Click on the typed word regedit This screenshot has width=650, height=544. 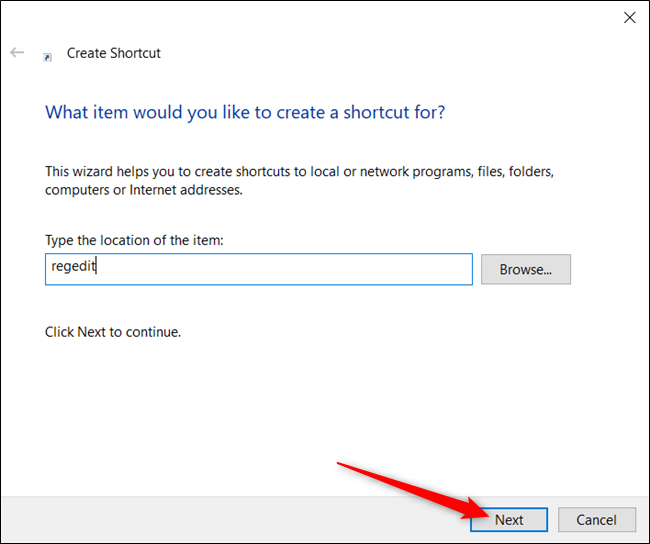point(73,266)
